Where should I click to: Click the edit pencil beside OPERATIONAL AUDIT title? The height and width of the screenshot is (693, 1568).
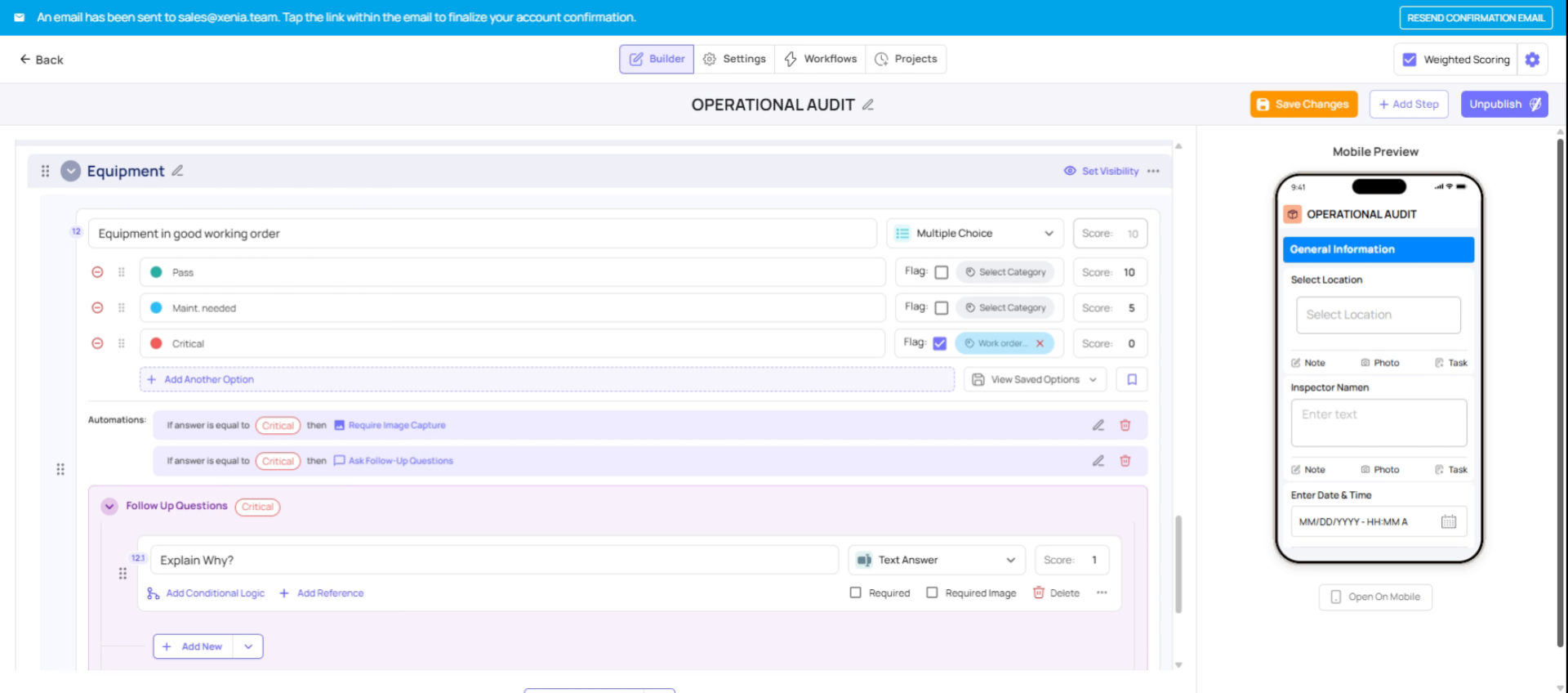pyautogui.click(x=868, y=105)
